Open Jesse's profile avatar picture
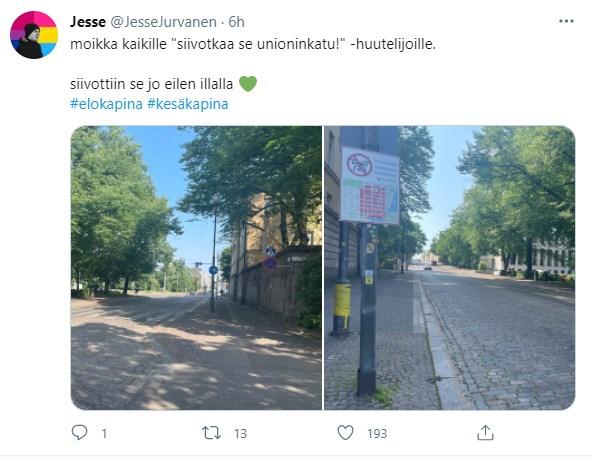 click(34, 35)
